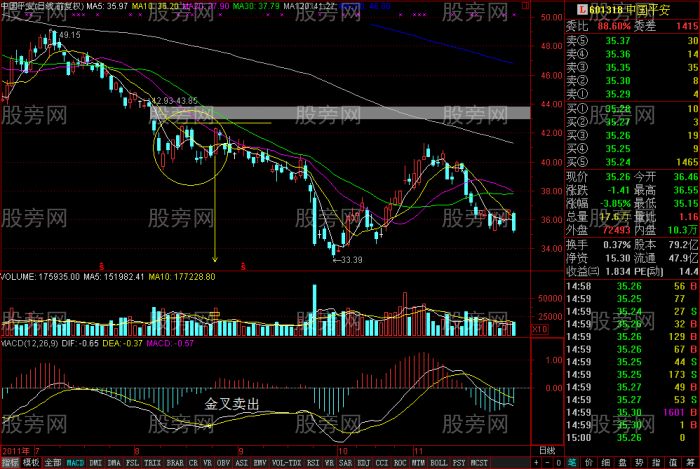Select the DMI indicator tab
The image size is (700, 469).
coord(96,463)
